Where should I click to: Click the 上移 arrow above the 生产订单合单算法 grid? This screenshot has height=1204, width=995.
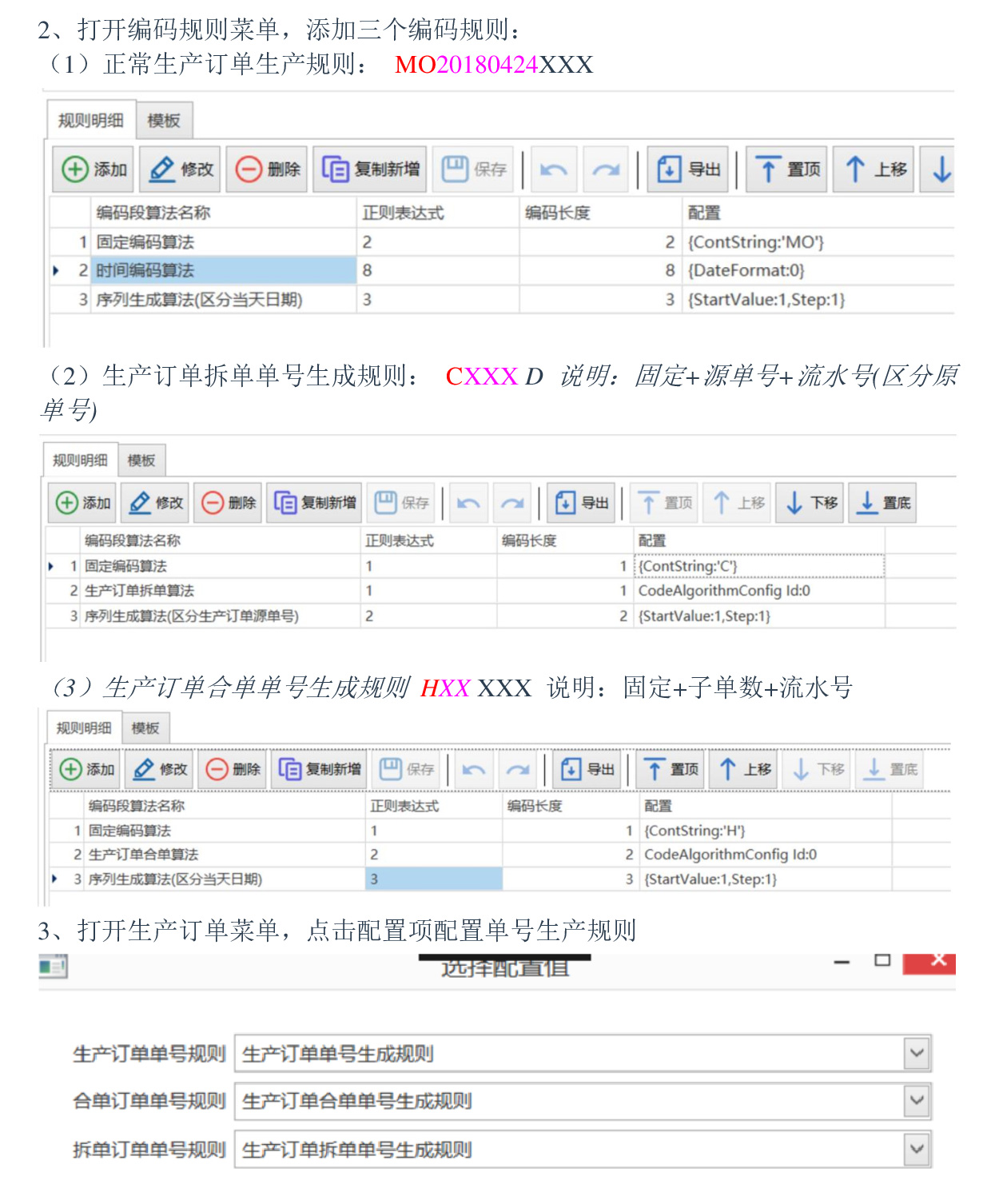tap(727, 769)
